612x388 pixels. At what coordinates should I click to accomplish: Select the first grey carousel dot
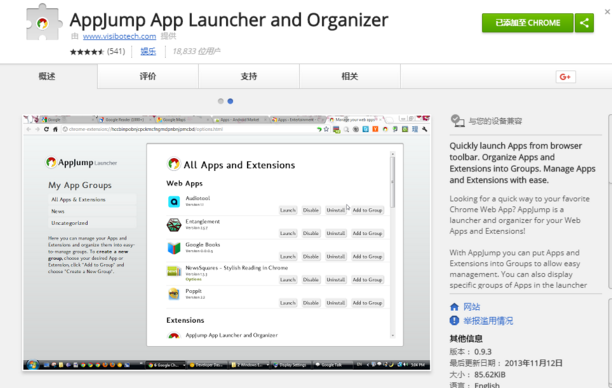click(x=221, y=101)
